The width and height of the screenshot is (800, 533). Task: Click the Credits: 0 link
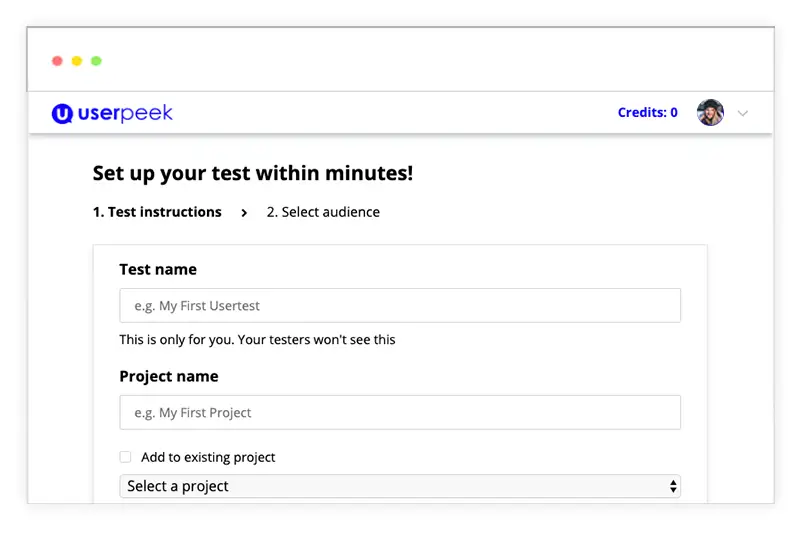[x=647, y=113]
